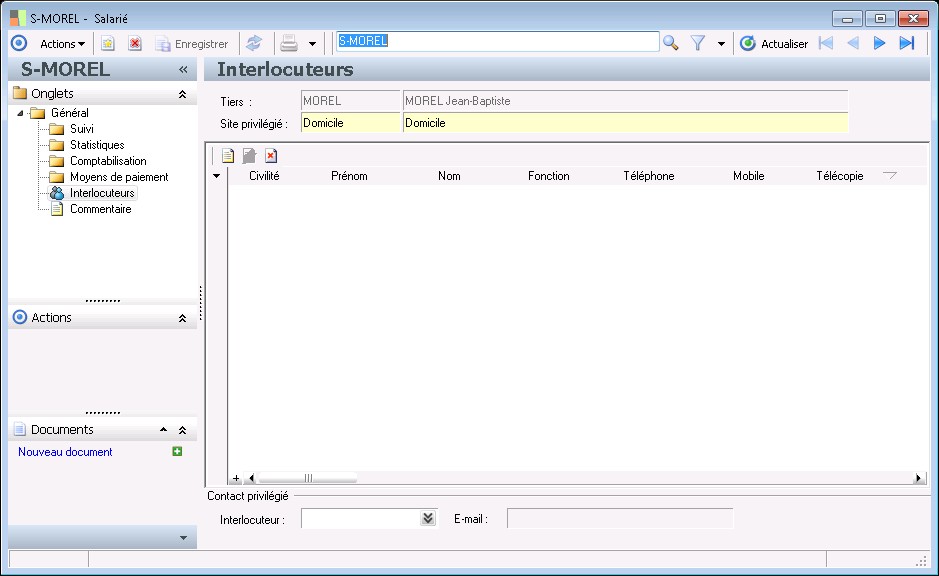939x576 pixels.
Task: Open the Statistiques tab in tree
Action: click(x=97, y=145)
